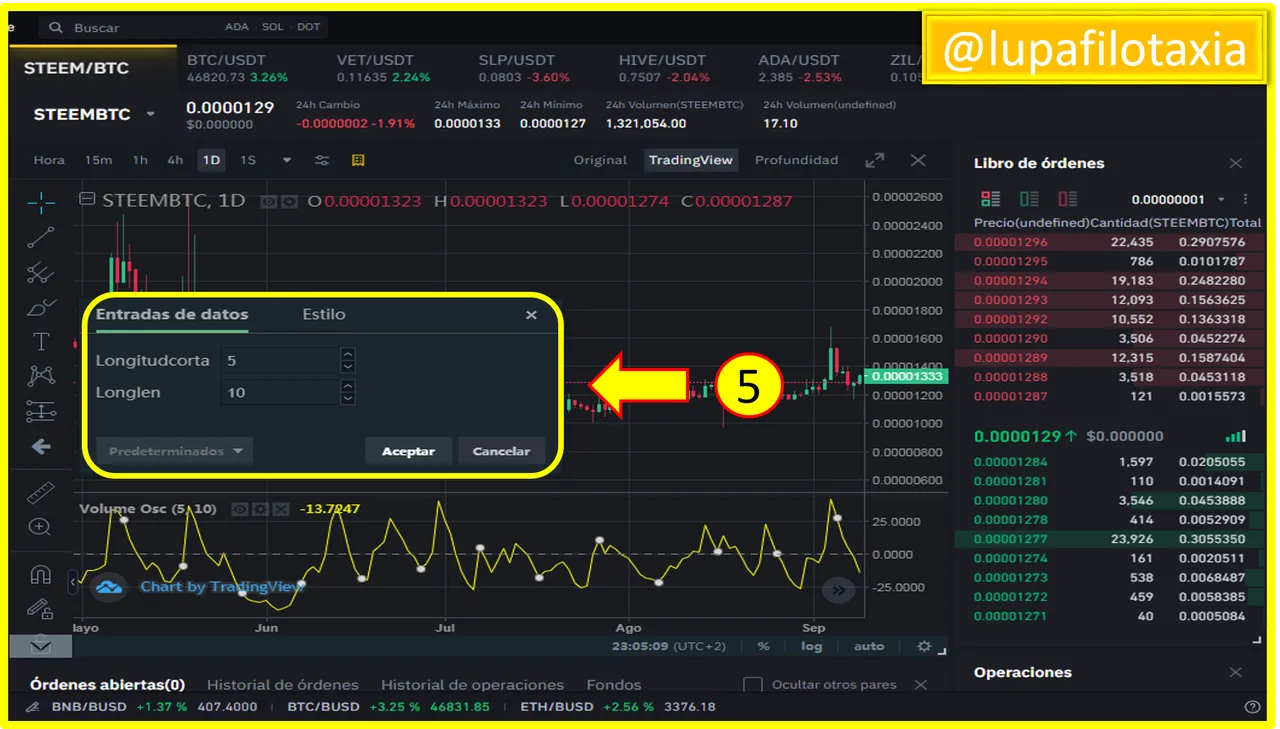Click the yellow chart templates icon
This screenshot has height=729, width=1280.
click(358, 160)
